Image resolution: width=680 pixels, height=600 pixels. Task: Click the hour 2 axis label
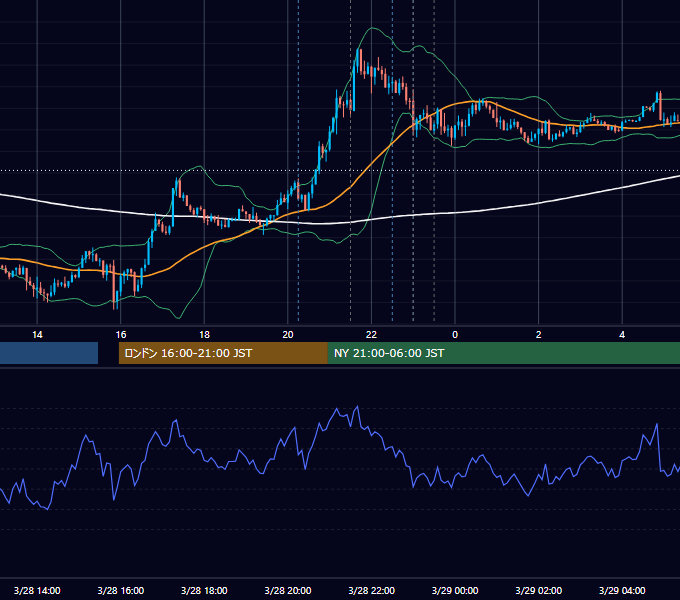click(x=539, y=335)
